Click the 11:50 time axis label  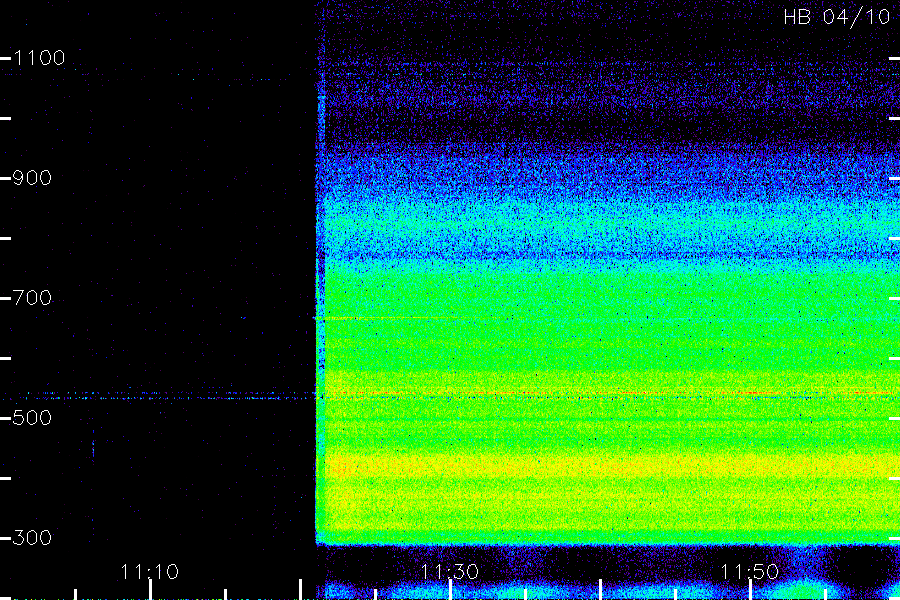coord(750,572)
